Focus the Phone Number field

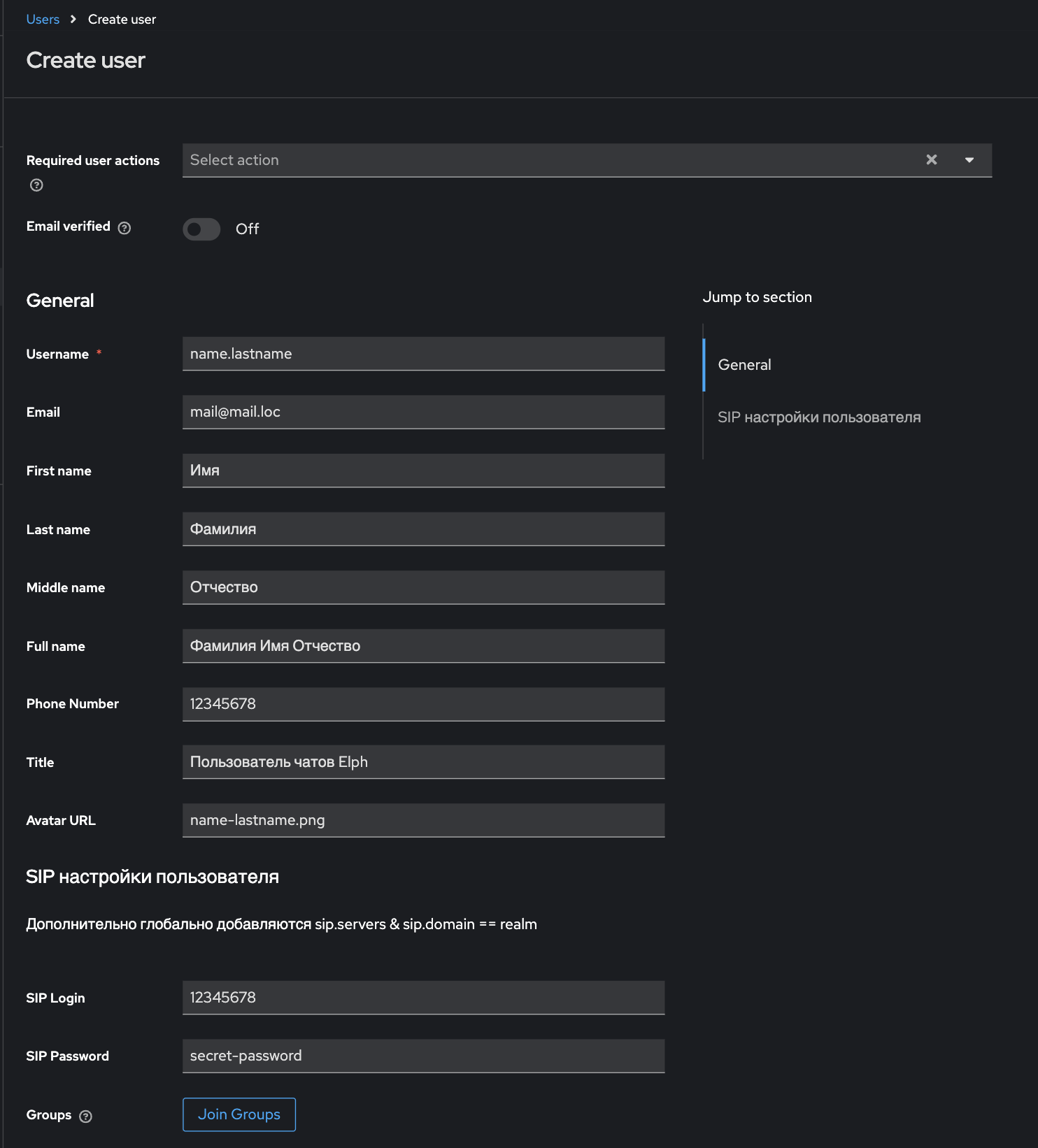click(423, 704)
